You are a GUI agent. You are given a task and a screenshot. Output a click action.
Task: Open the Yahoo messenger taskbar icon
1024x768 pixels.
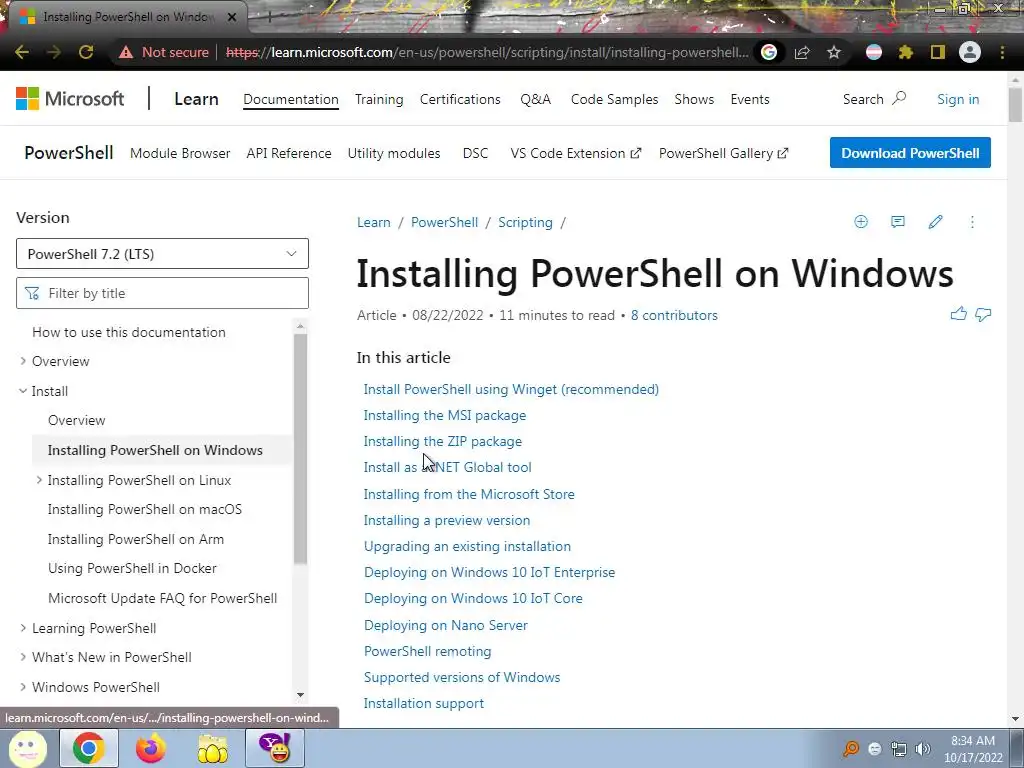click(x=275, y=748)
